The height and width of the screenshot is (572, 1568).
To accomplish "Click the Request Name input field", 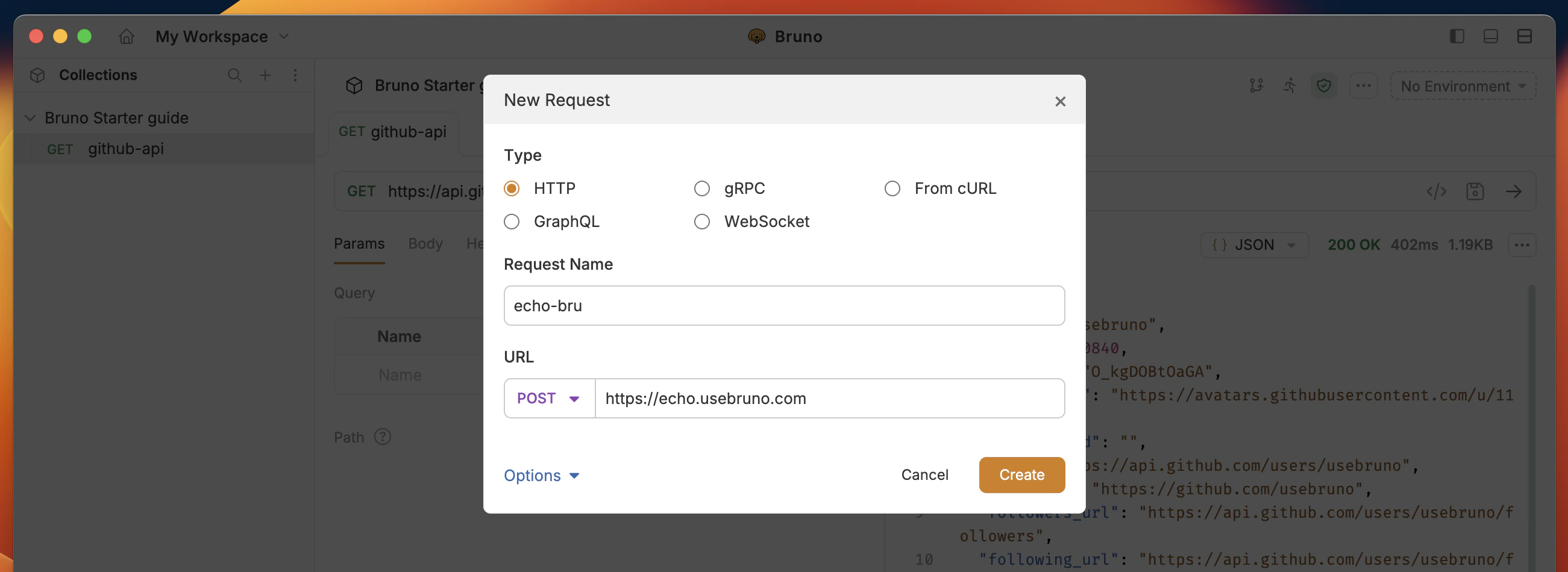I will pos(784,306).
